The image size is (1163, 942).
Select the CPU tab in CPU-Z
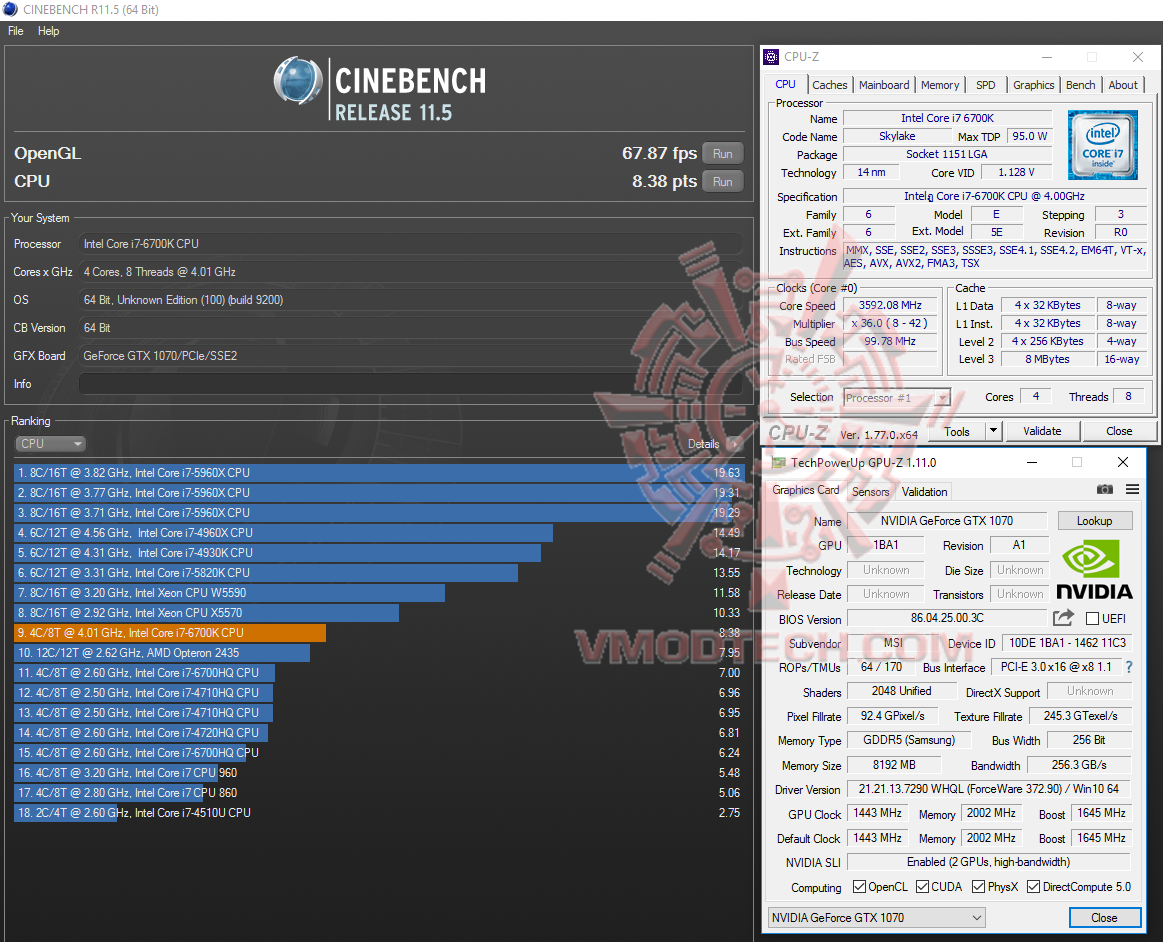tap(785, 84)
